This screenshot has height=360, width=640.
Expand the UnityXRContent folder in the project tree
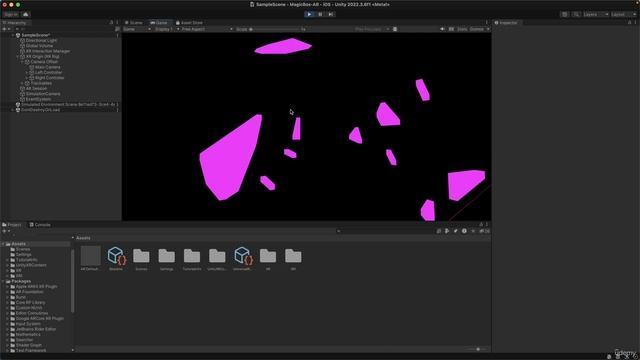[x=7, y=265]
